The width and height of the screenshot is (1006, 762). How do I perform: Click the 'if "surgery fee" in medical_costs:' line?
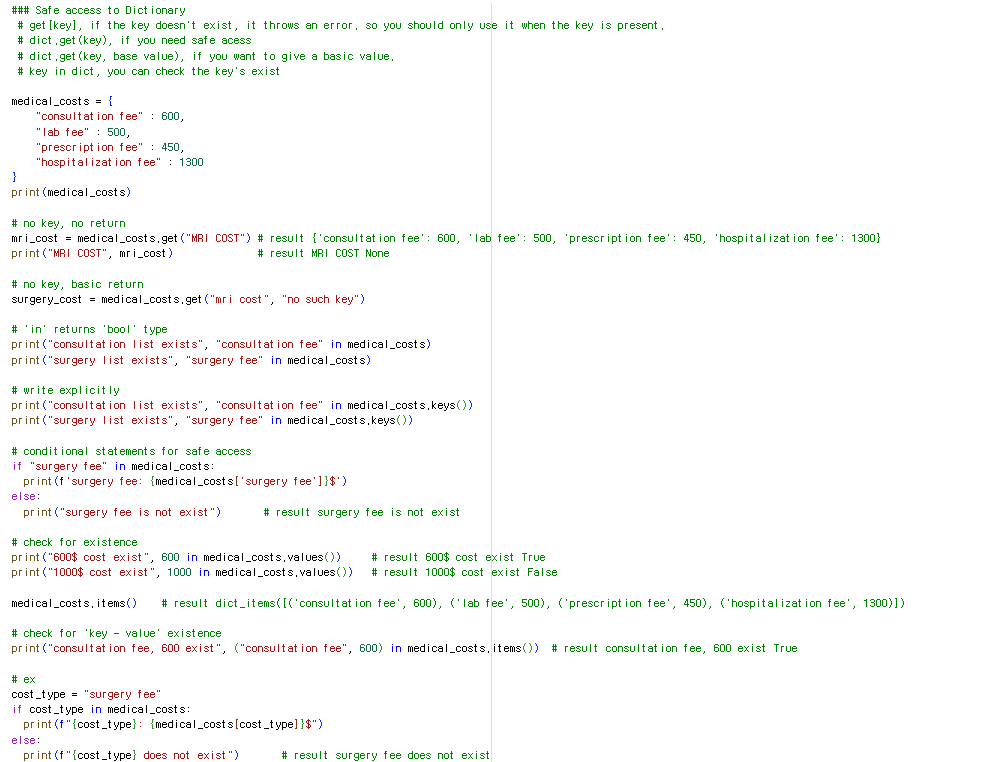113,466
